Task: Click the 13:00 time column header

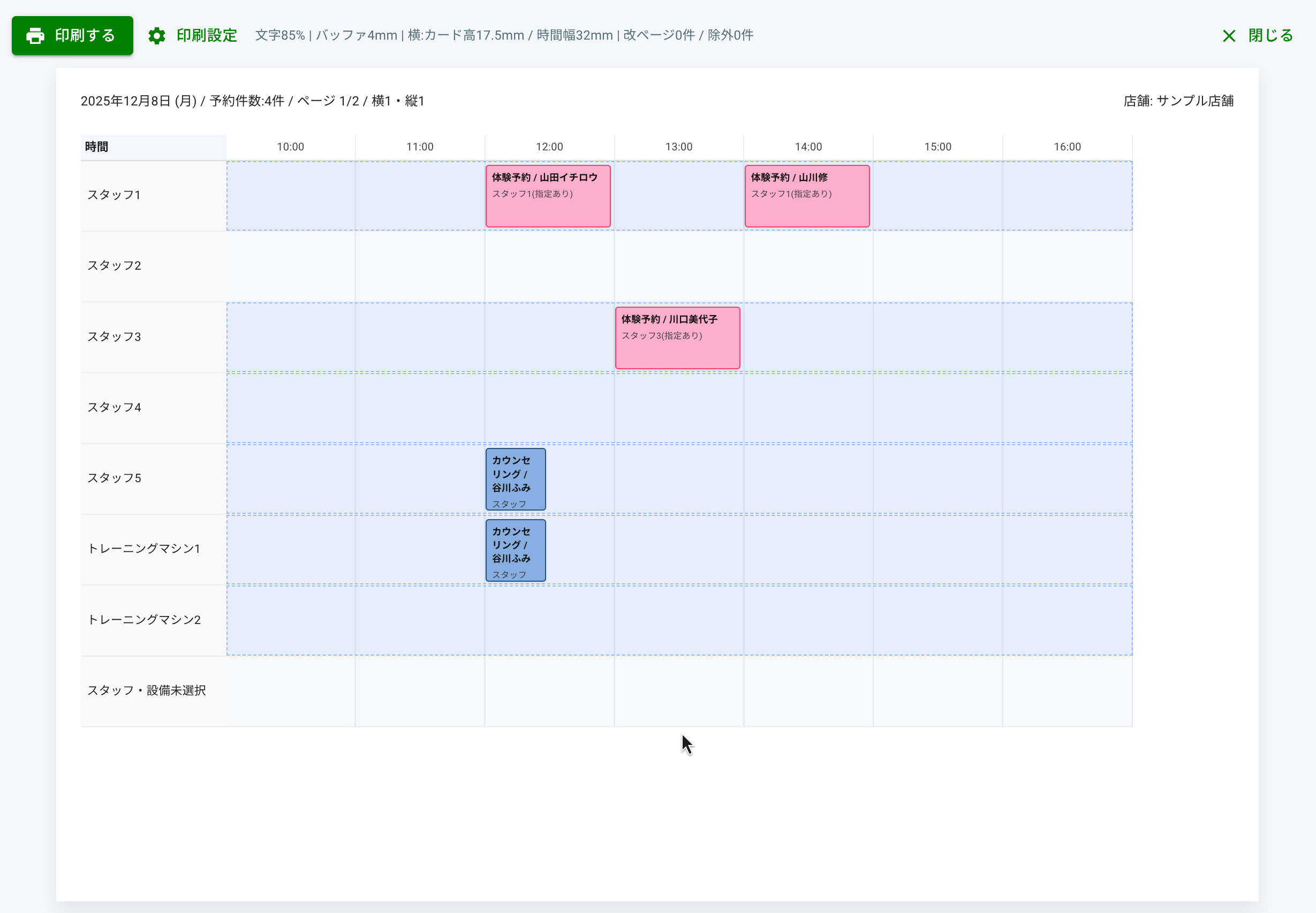Action: tap(678, 147)
